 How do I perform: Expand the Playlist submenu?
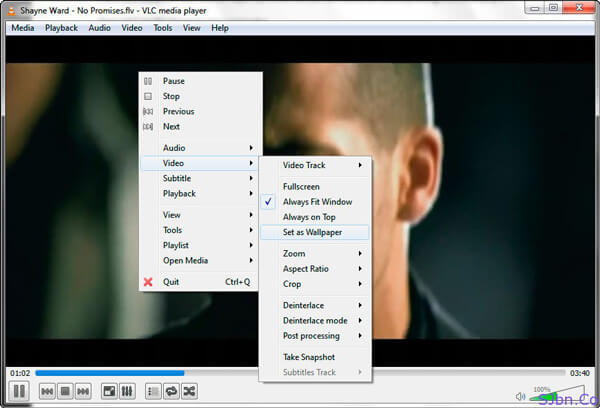tap(201, 245)
